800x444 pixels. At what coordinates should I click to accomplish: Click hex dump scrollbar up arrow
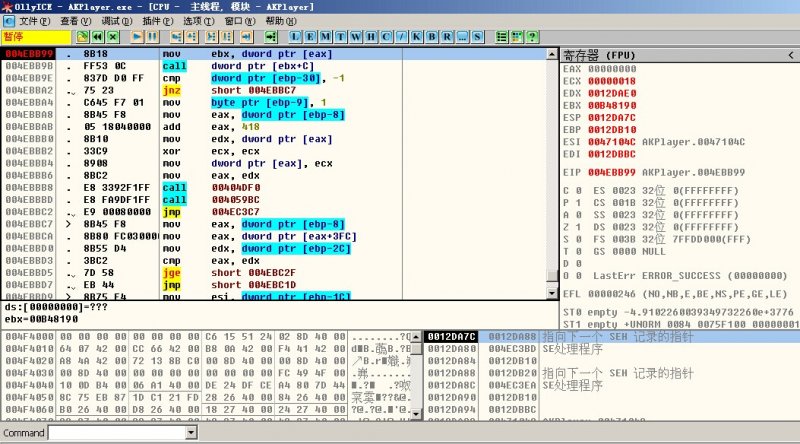pos(416,337)
